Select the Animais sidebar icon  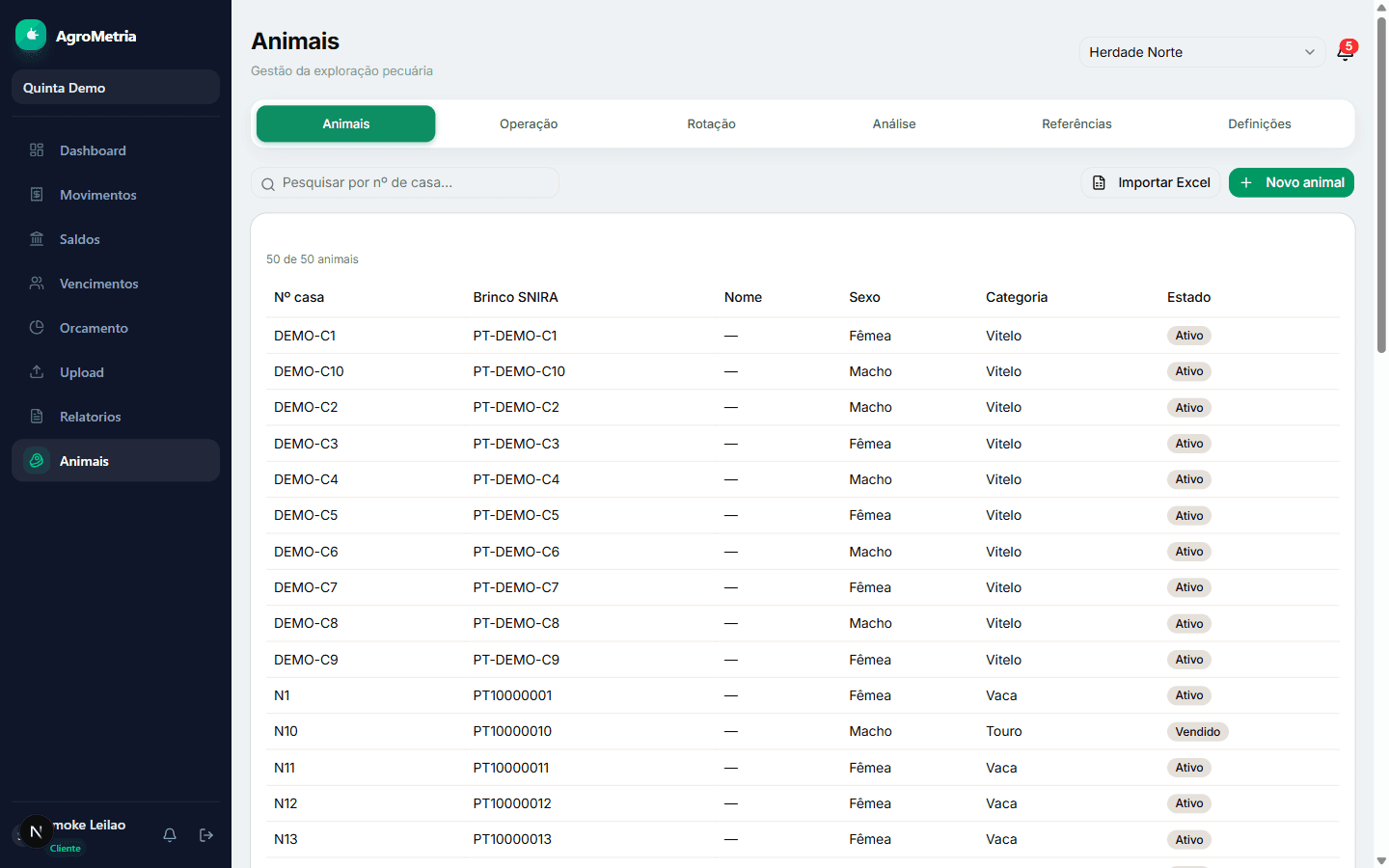coord(37,460)
